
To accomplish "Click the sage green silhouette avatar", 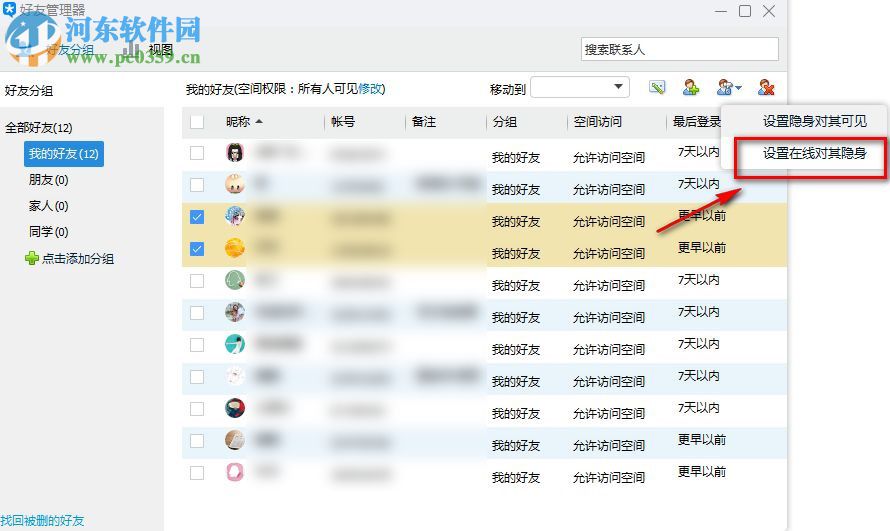I will 235,280.
